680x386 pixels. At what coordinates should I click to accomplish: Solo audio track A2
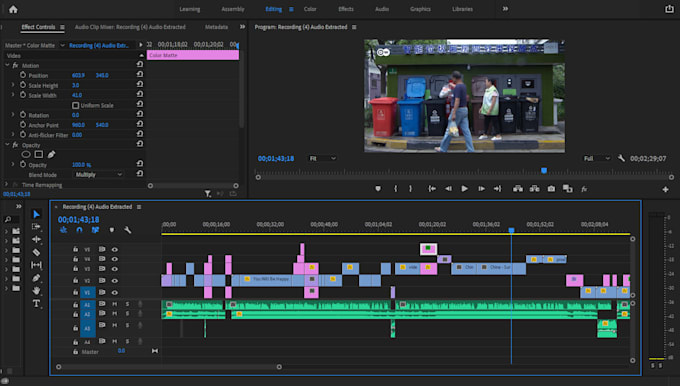[128, 313]
